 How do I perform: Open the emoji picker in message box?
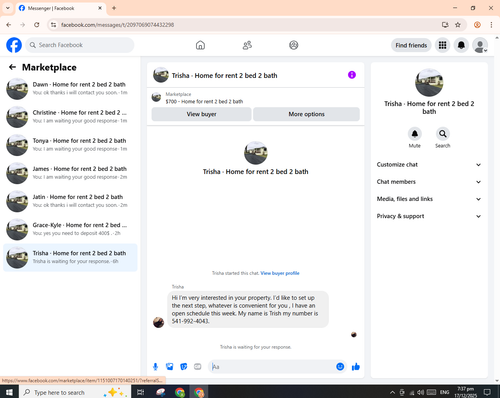[x=340, y=367]
